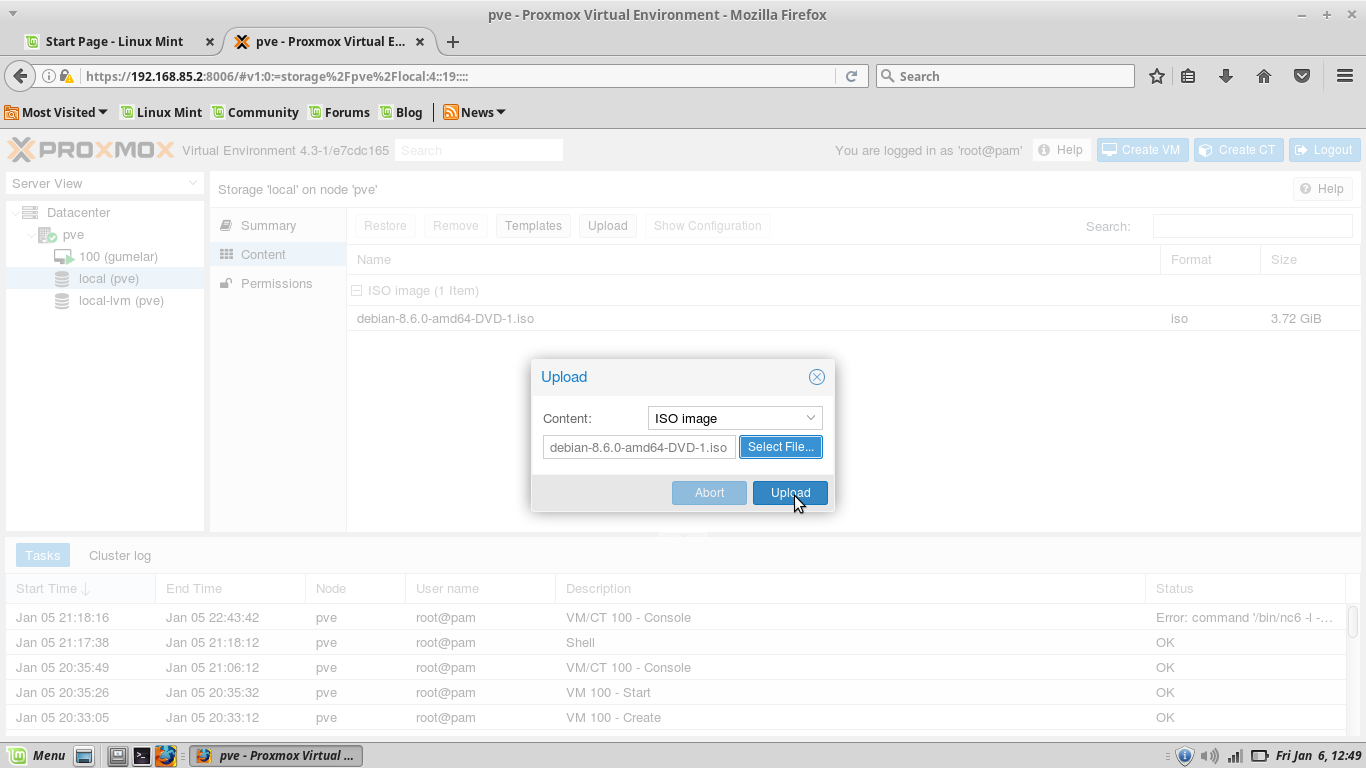Launch the terminal from the taskbar
The height and width of the screenshot is (768, 1366).
142,756
